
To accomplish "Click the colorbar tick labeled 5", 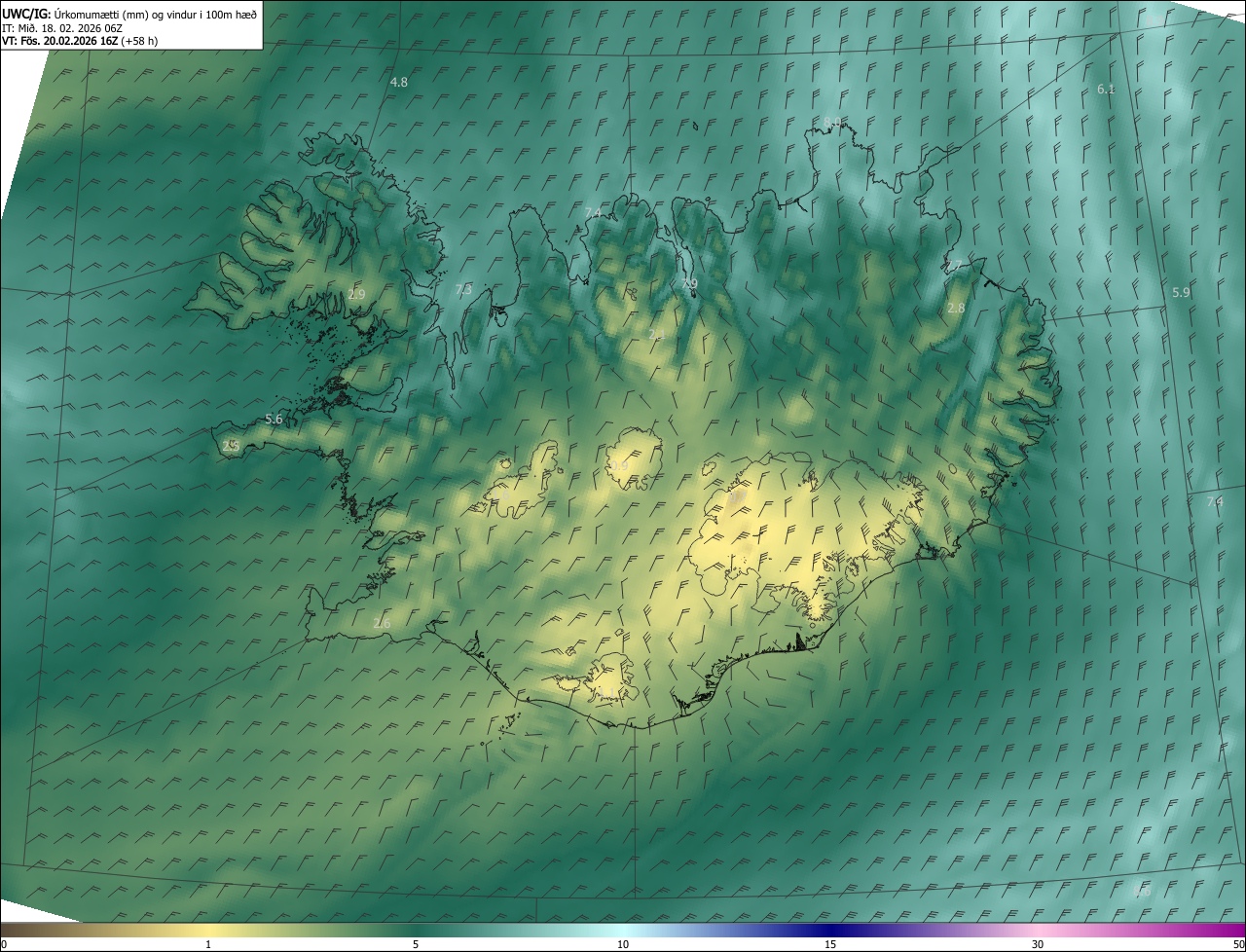I will coord(416,944).
